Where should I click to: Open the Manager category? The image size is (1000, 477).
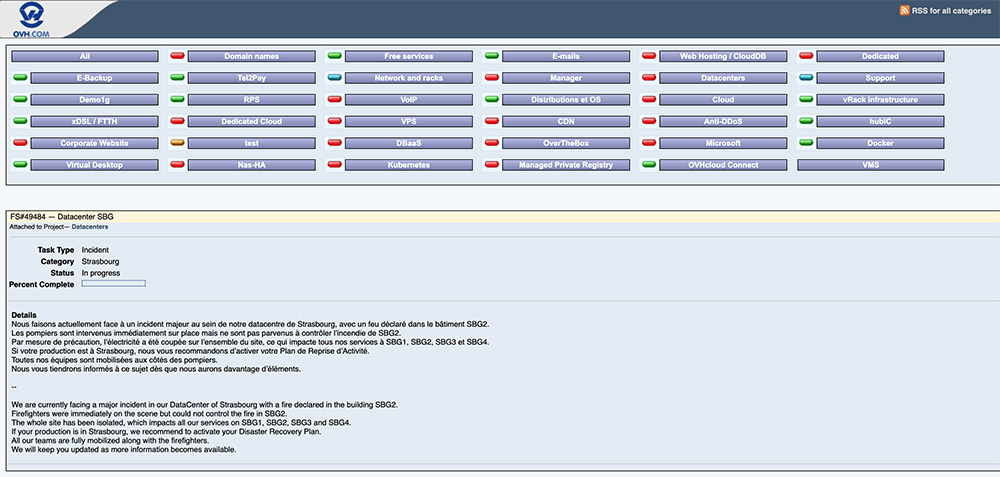566,78
